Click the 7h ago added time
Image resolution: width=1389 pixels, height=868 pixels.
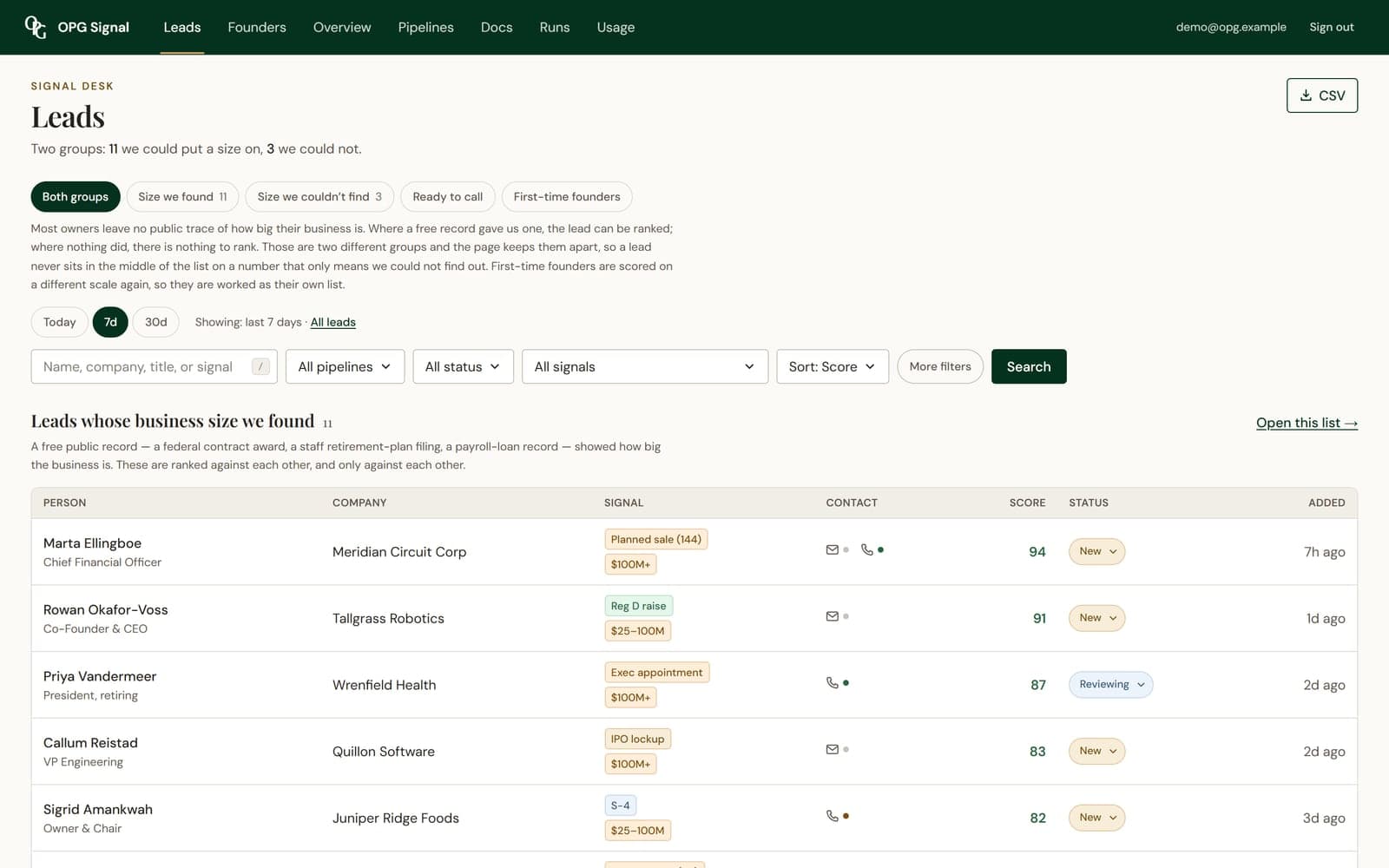pyautogui.click(x=1325, y=552)
